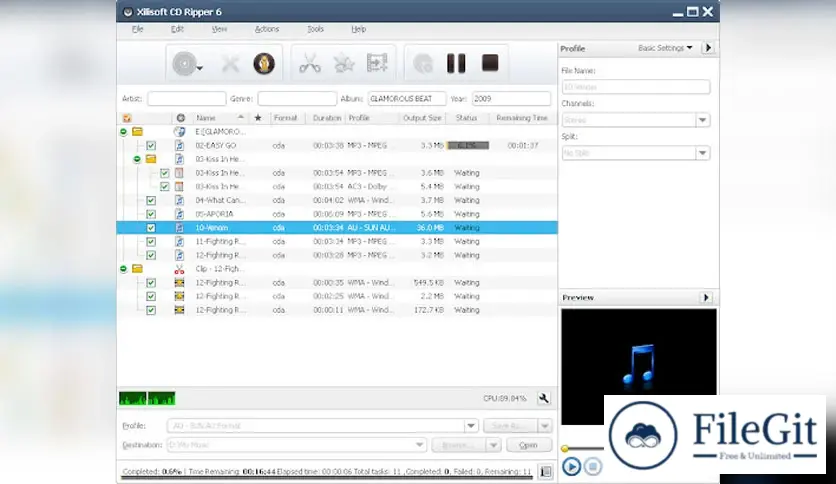Click the star column header
Viewport: 836px width, 484px height.
pos(258,118)
